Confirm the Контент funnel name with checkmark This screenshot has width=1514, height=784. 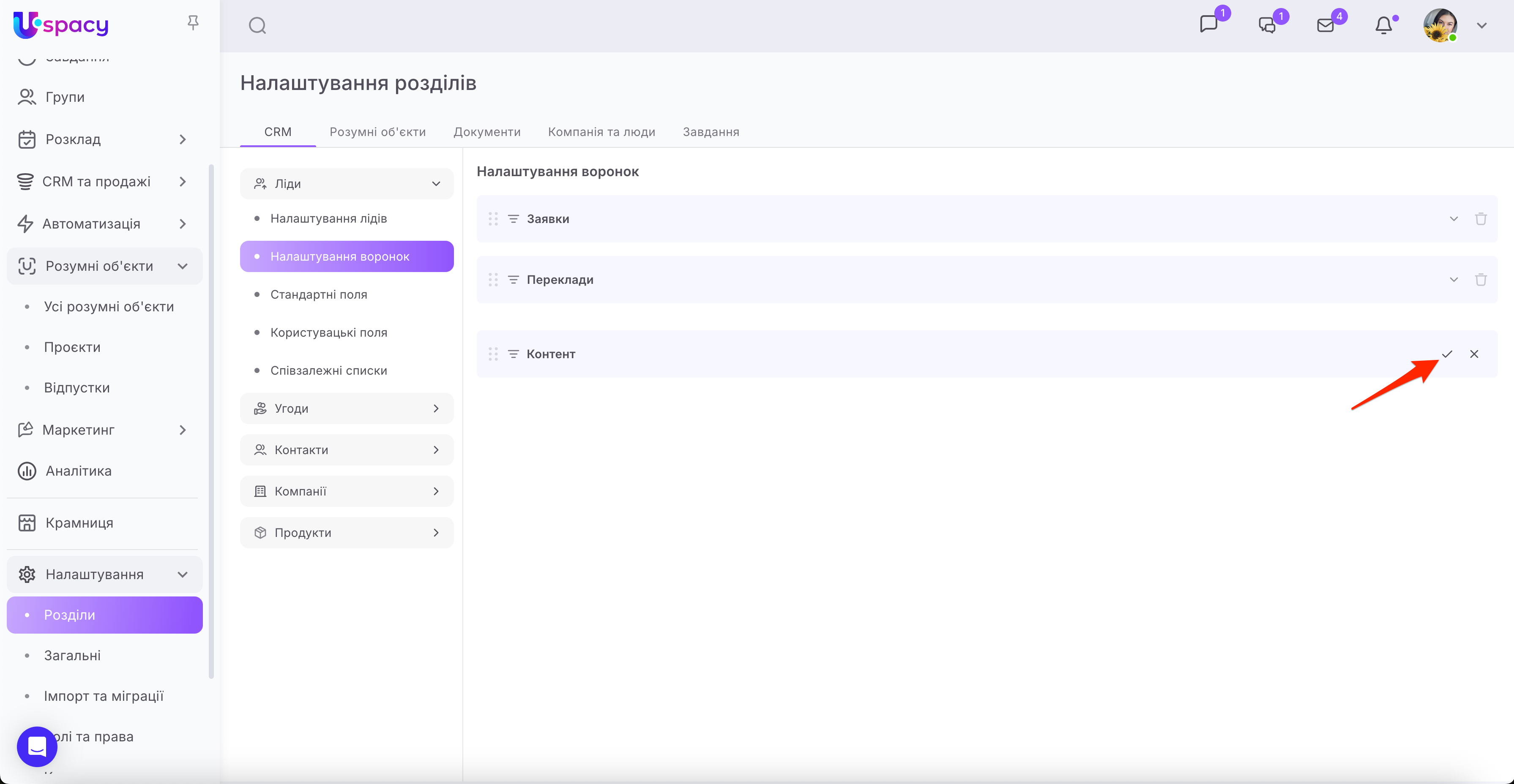coord(1447,354)
